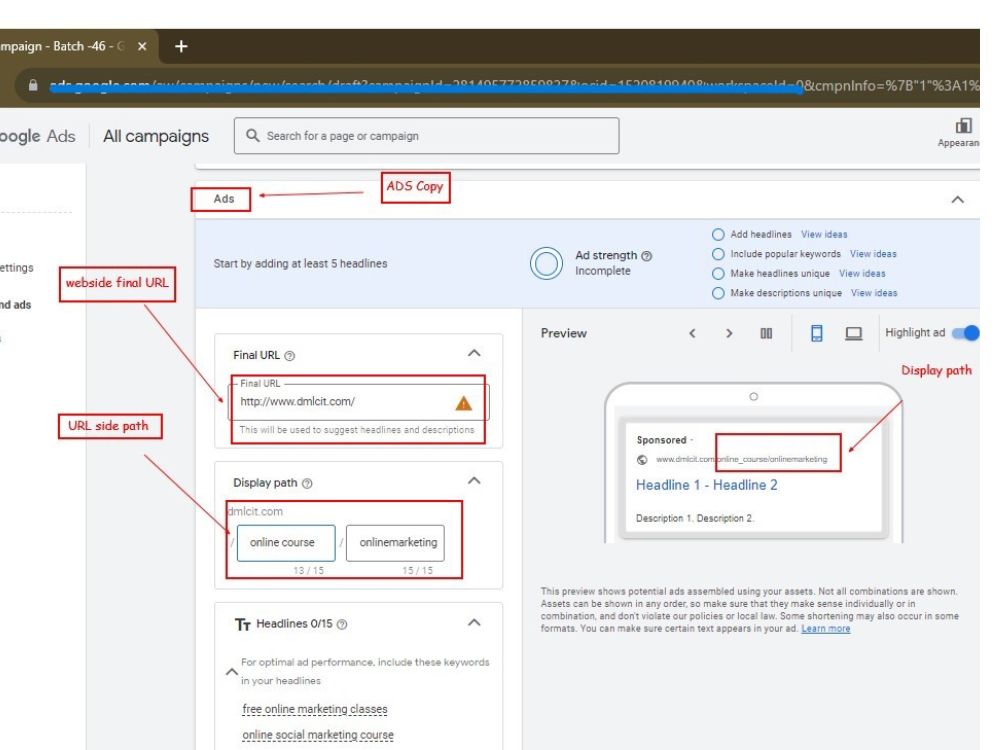View ideas for Make headlines unique
Screen dimensions: 1000x750
pos(862,274)
